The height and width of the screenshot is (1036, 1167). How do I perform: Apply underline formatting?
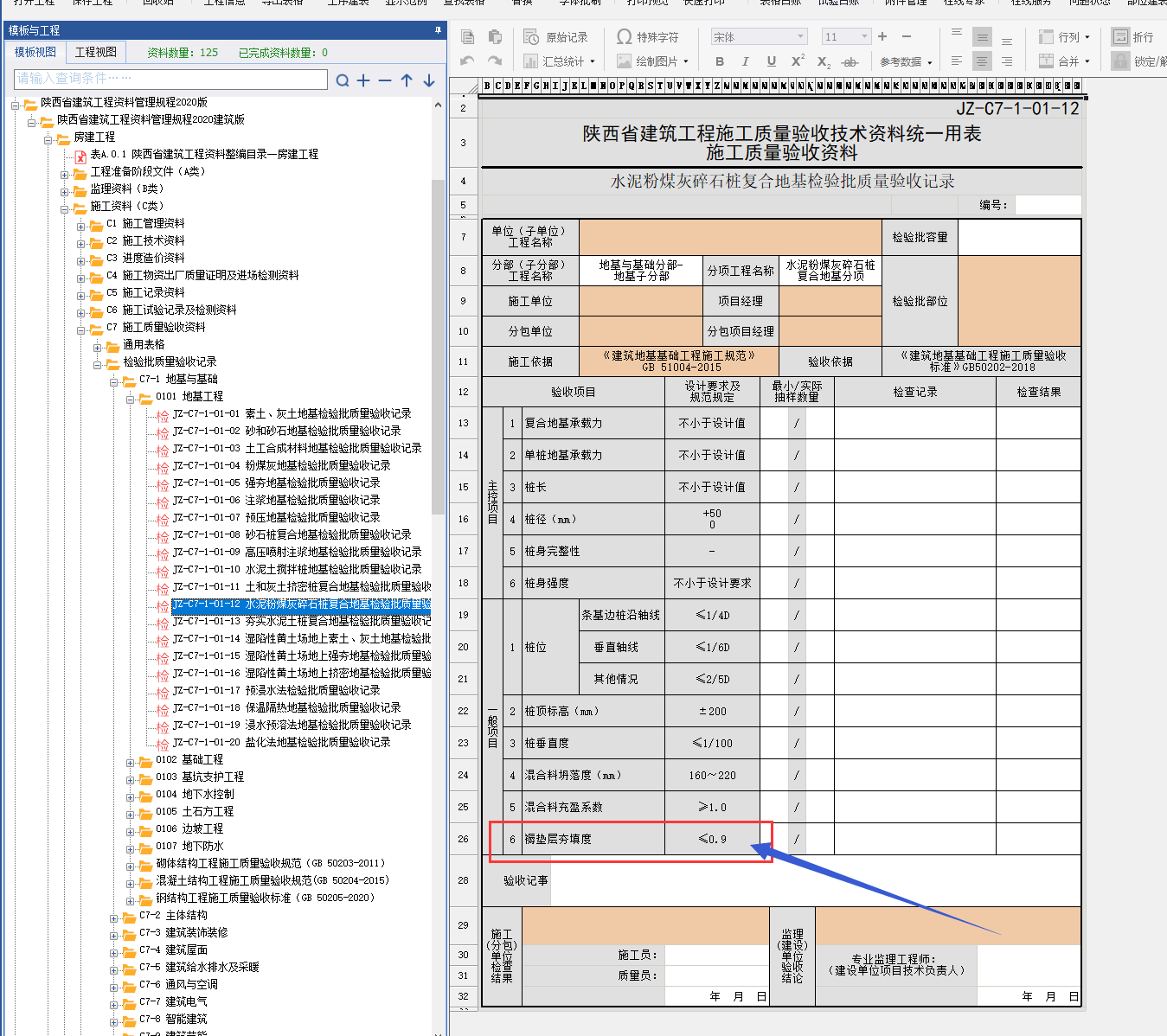point(771,61)
